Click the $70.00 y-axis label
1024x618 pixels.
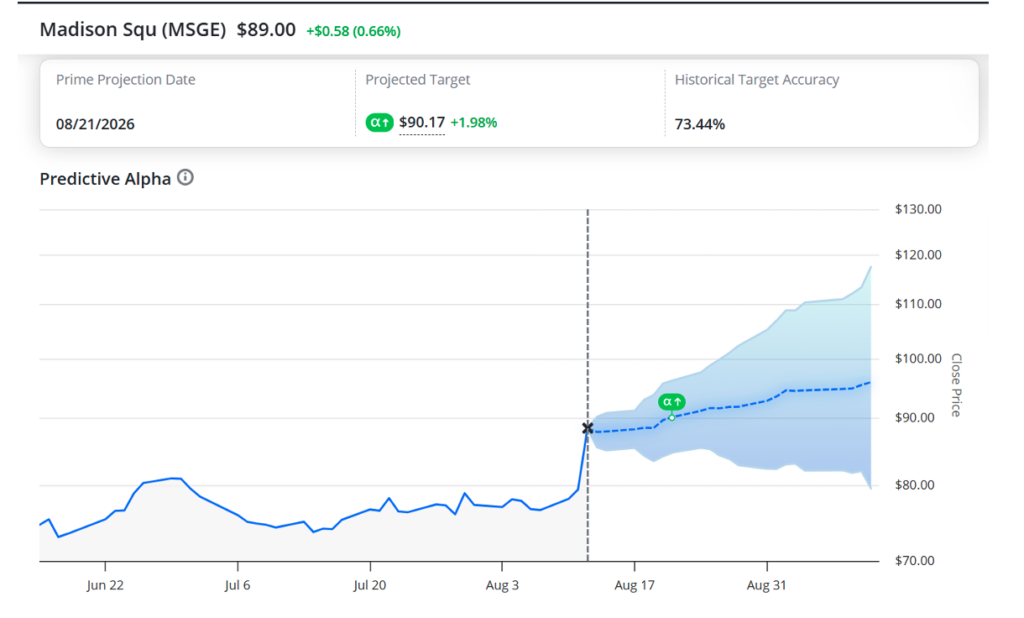point(915,561)
